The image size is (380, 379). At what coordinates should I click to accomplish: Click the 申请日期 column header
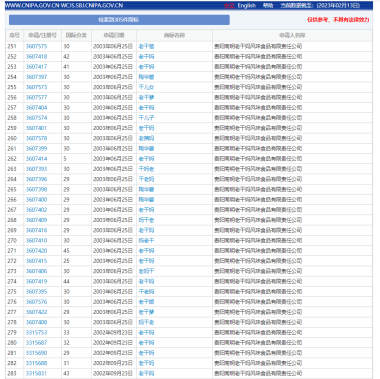coord(114,35)
